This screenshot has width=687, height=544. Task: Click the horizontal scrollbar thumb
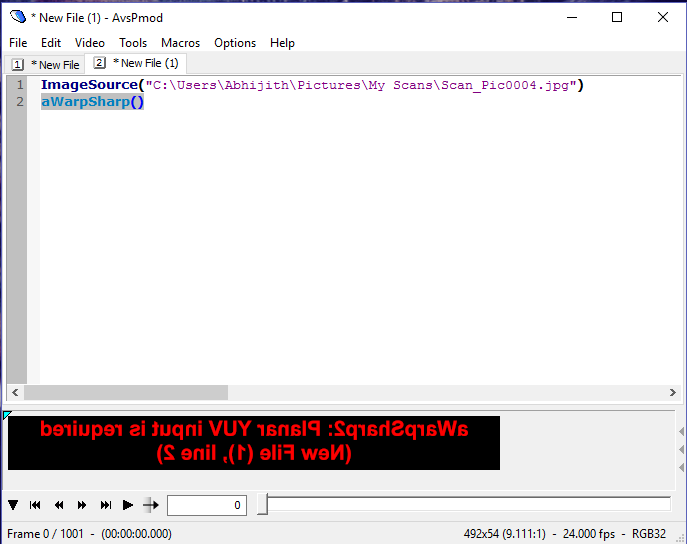(126, 392)
